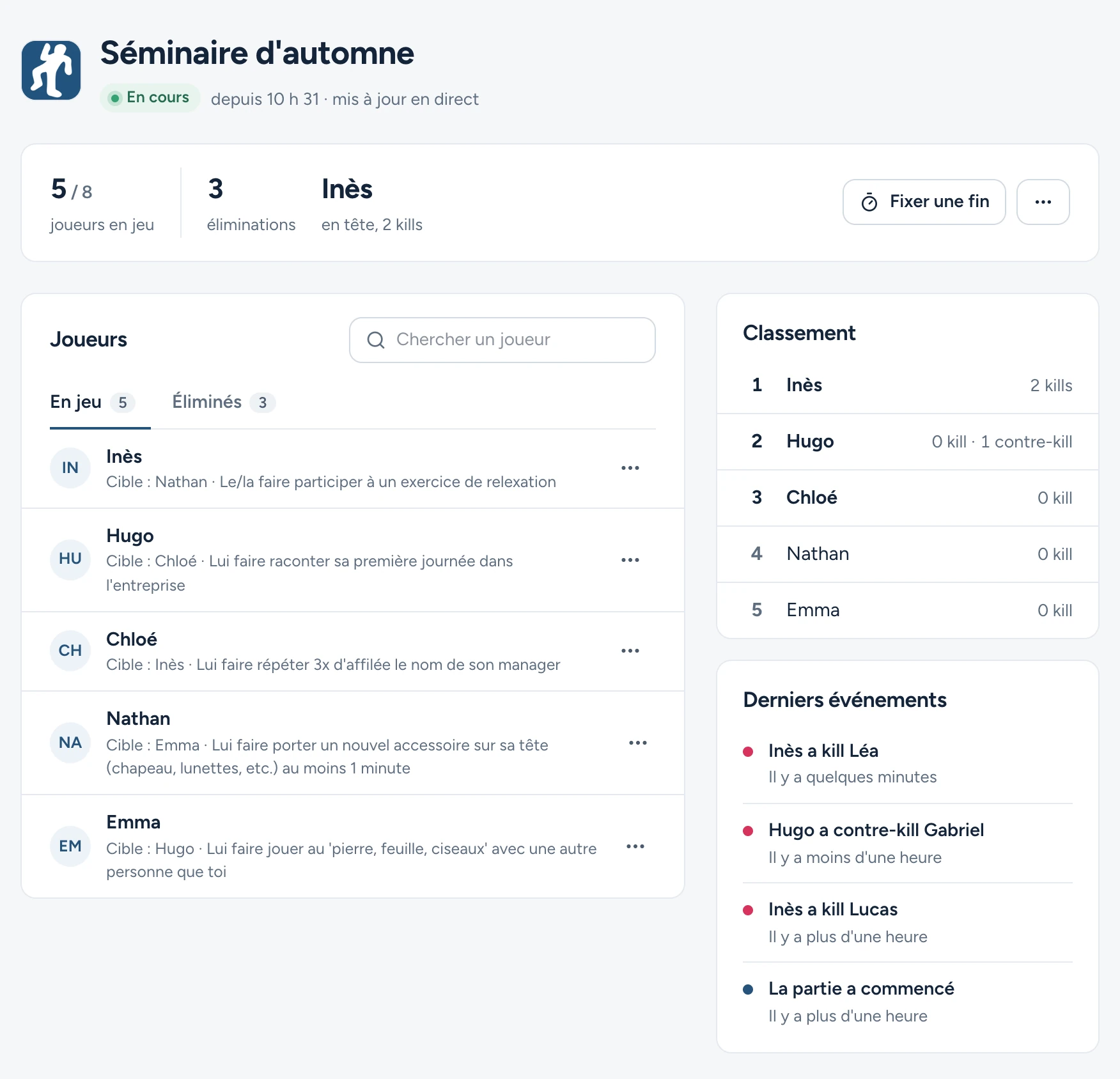Click the En cours status badge
The width and height of the screenshot is (1120, 1079).
point(150,98)
